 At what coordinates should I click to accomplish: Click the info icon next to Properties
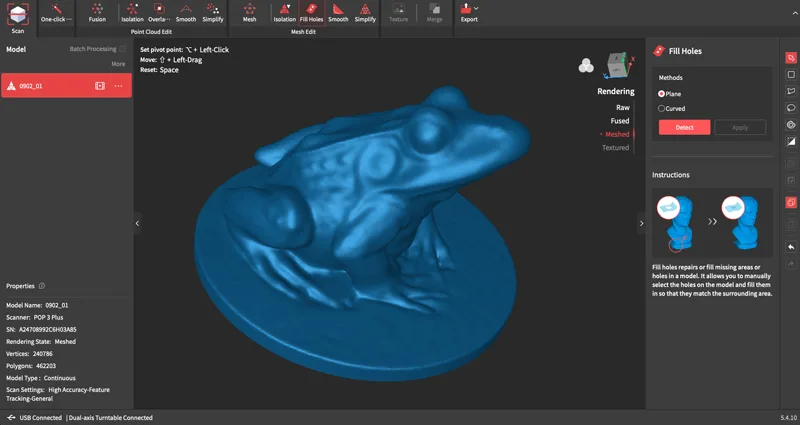pyautogui.click(x=42, y=286)
